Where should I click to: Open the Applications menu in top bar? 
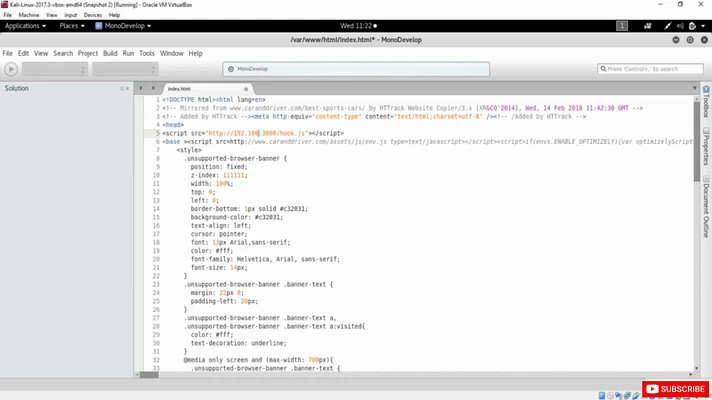tap(25, 26)
